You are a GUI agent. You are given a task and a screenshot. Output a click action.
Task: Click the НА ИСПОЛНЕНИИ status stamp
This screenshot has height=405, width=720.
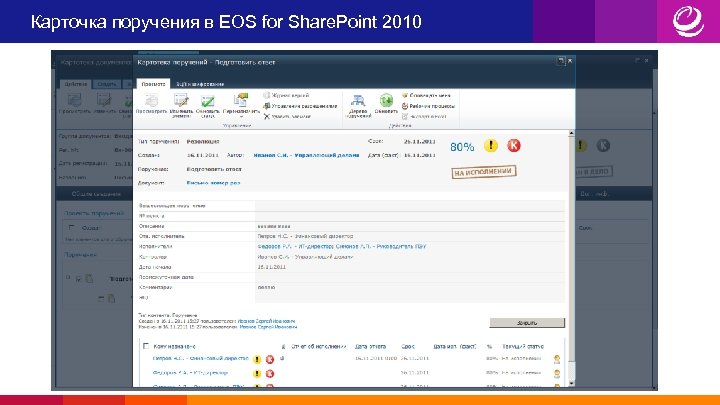pos(484,172)
